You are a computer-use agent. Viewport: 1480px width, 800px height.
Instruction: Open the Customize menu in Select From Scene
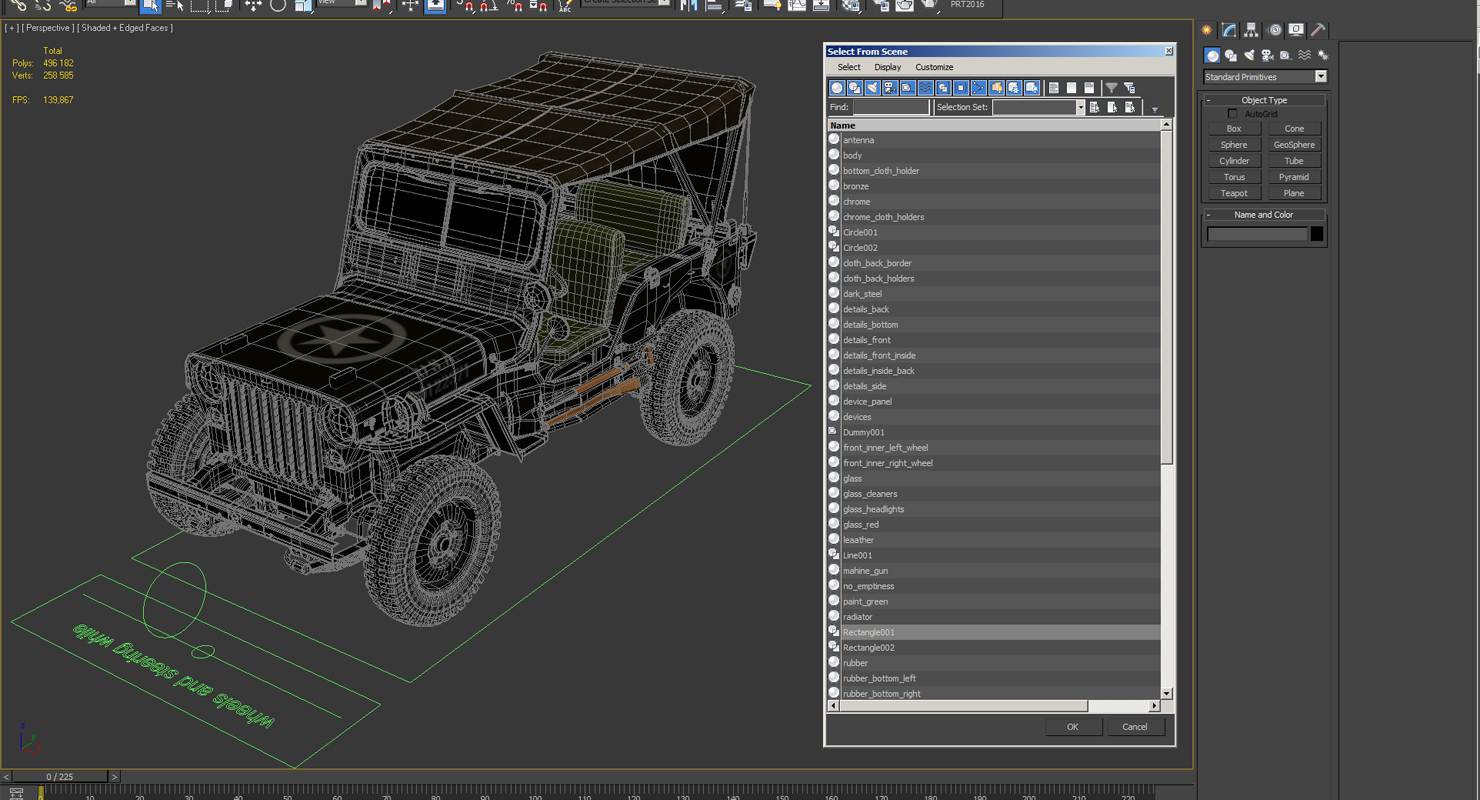click(x=934, y=67)
